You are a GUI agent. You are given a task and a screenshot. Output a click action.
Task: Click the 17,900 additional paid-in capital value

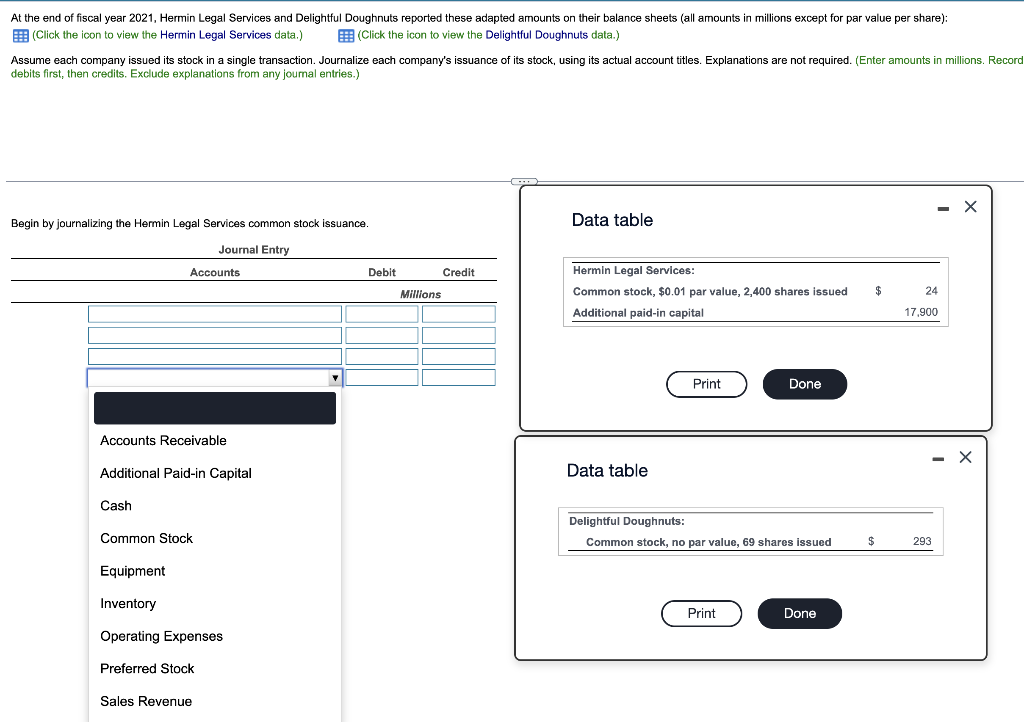pos(921,312)
